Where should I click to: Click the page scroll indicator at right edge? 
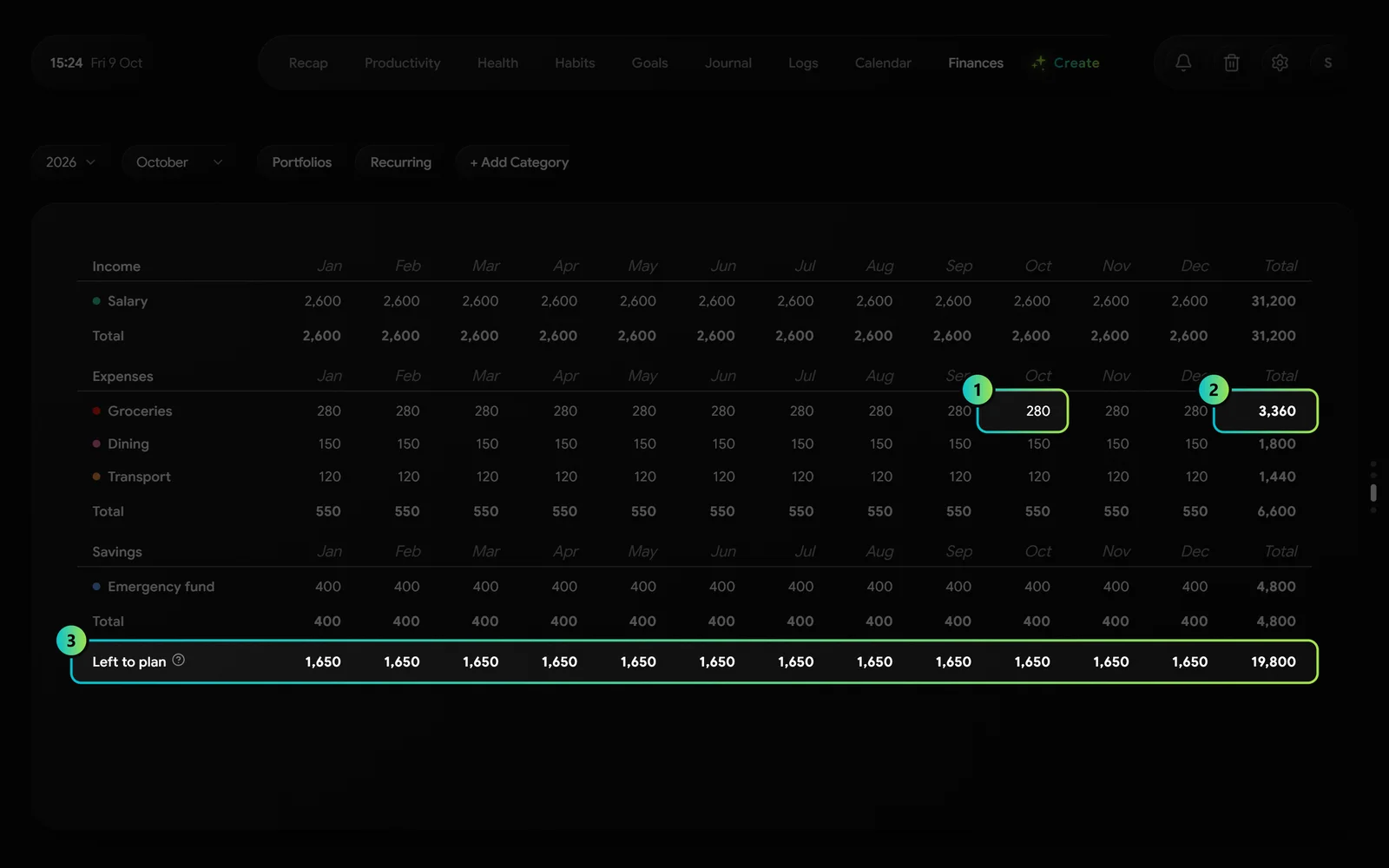tap(1373, 492)
